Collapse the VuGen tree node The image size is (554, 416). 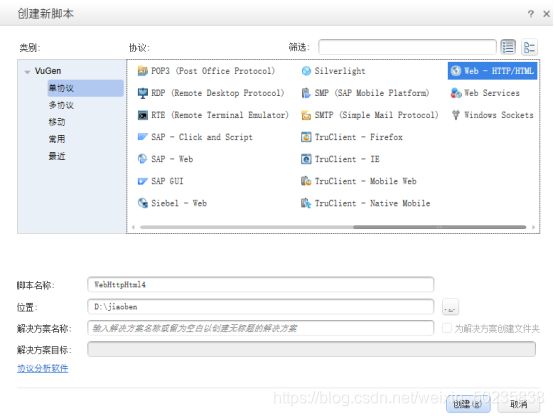click(27, 72)
